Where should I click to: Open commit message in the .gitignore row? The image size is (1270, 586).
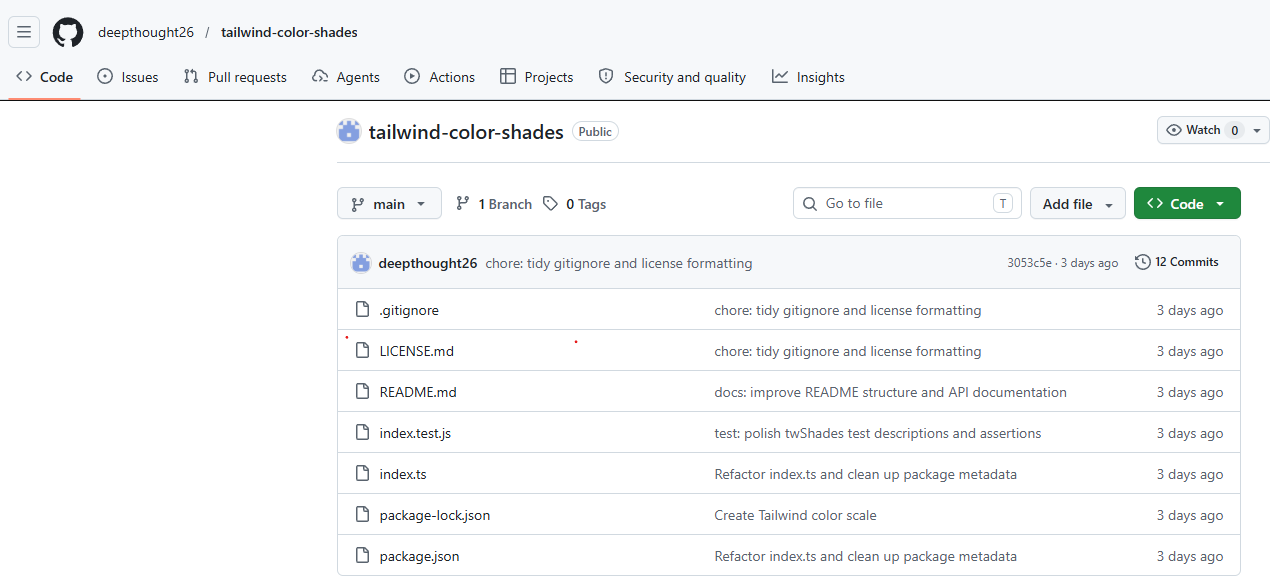[848, 310]
